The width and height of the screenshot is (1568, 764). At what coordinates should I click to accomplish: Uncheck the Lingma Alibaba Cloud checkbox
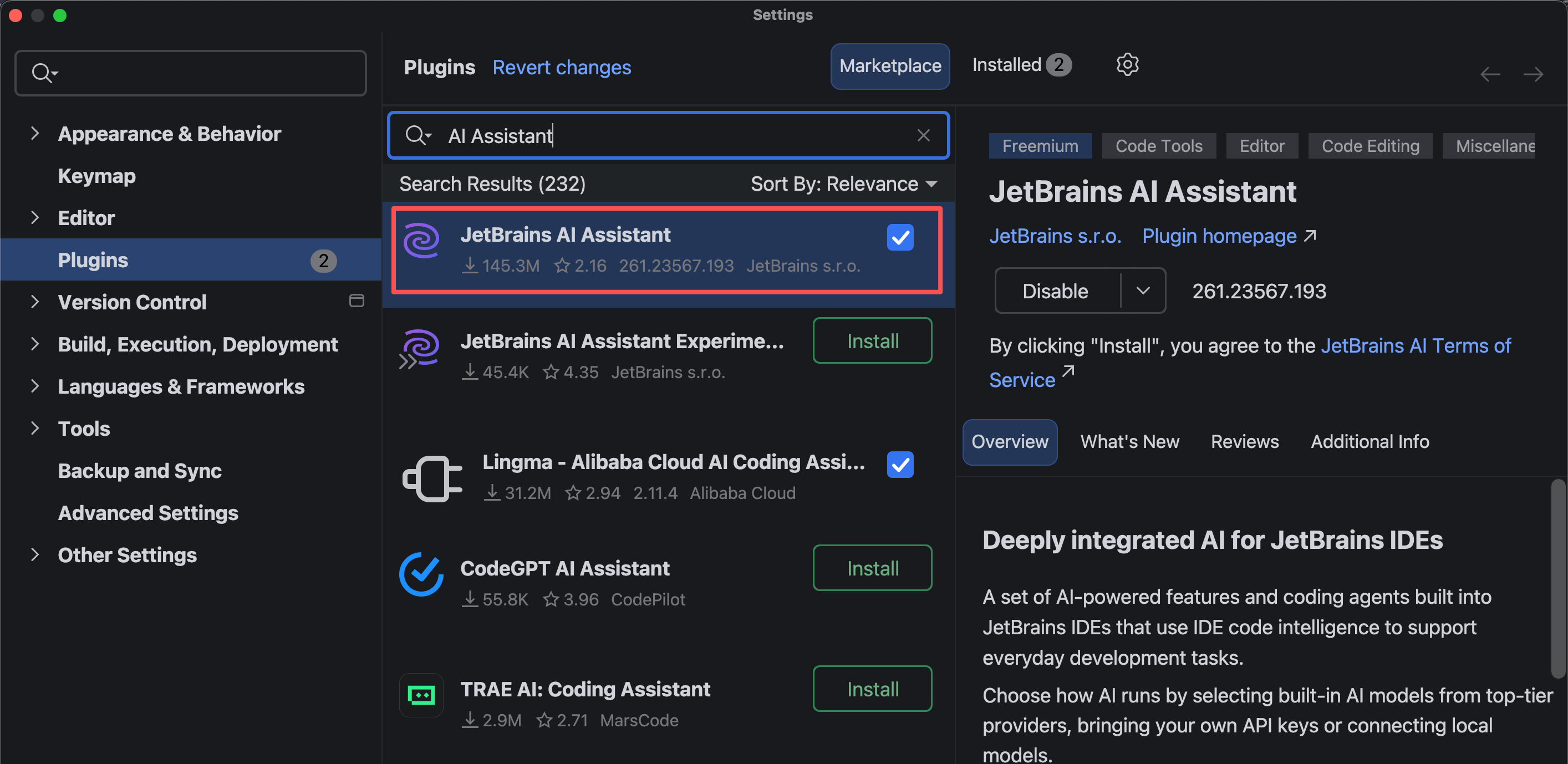click(x=900, y=465)
